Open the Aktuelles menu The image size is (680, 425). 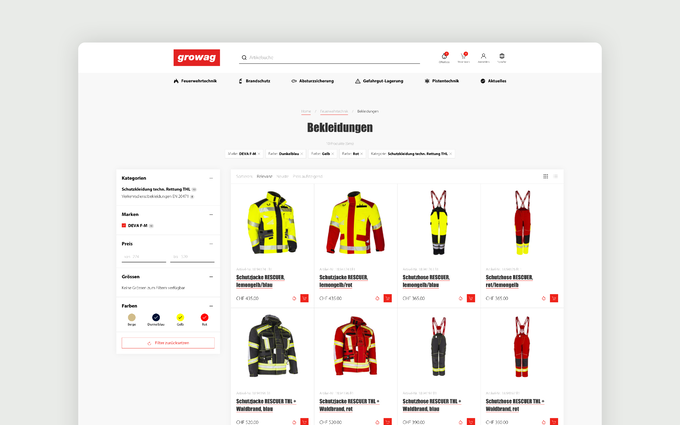[493, 81]
